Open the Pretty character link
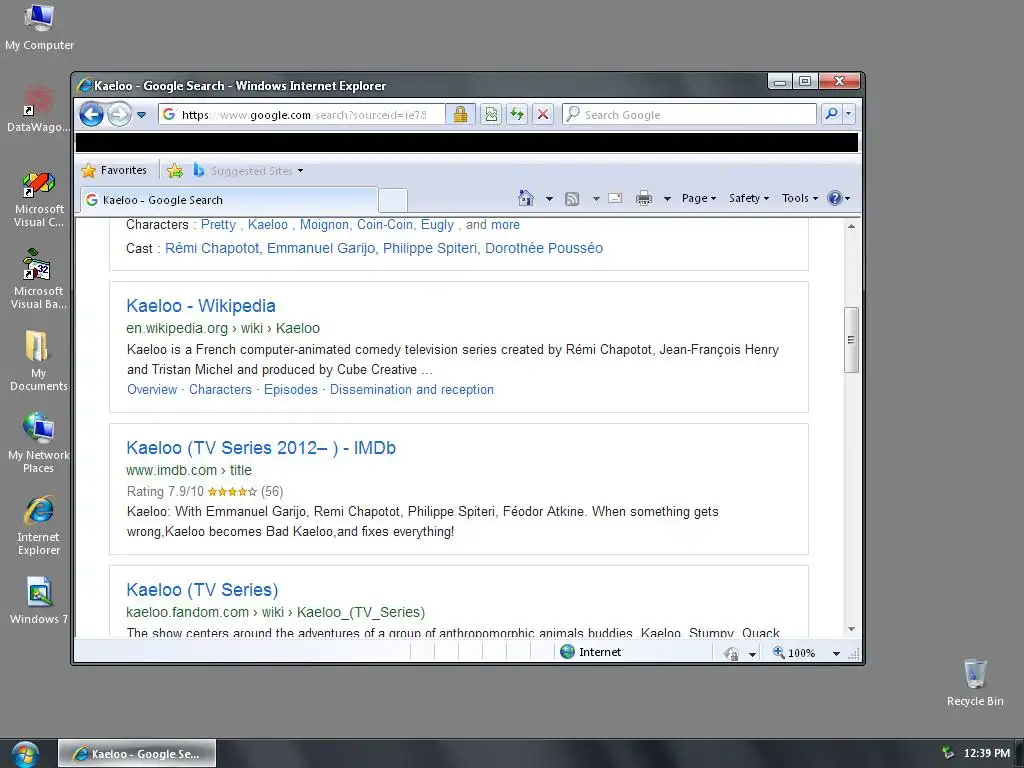 (x=218, y=225)
